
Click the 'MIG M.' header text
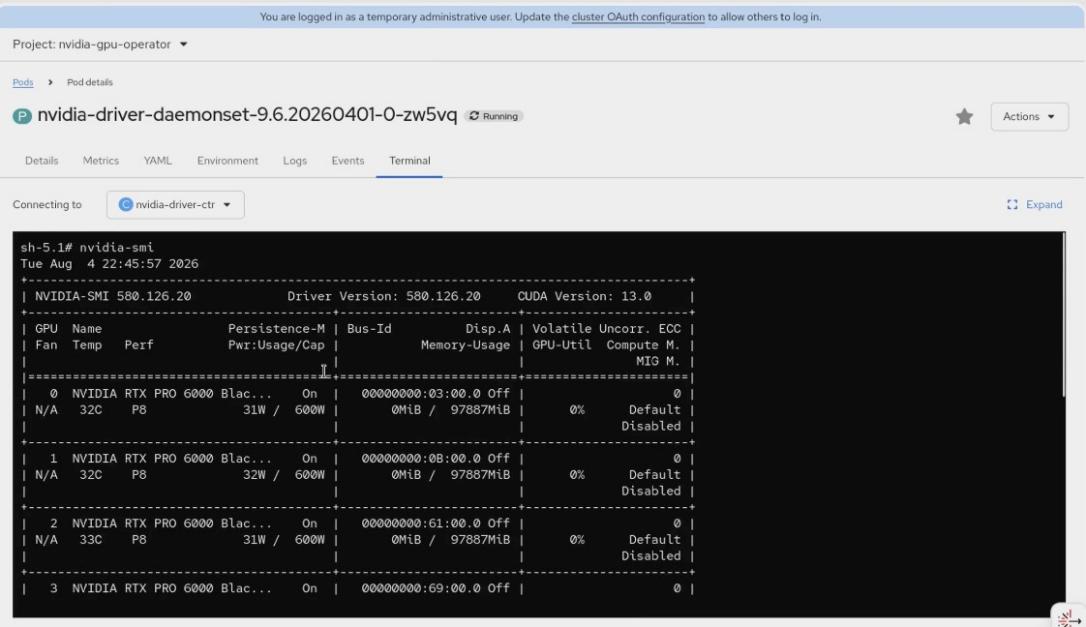point(658,361)
